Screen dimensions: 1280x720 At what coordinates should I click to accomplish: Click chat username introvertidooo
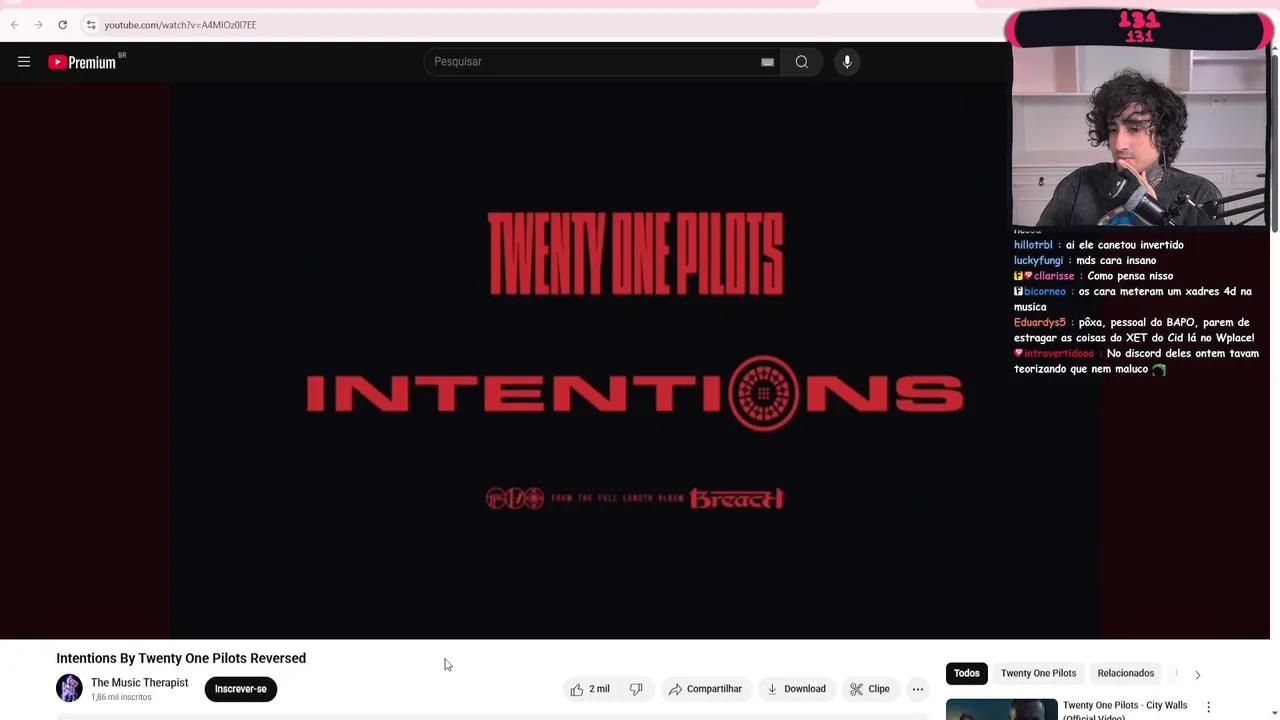1059,354
